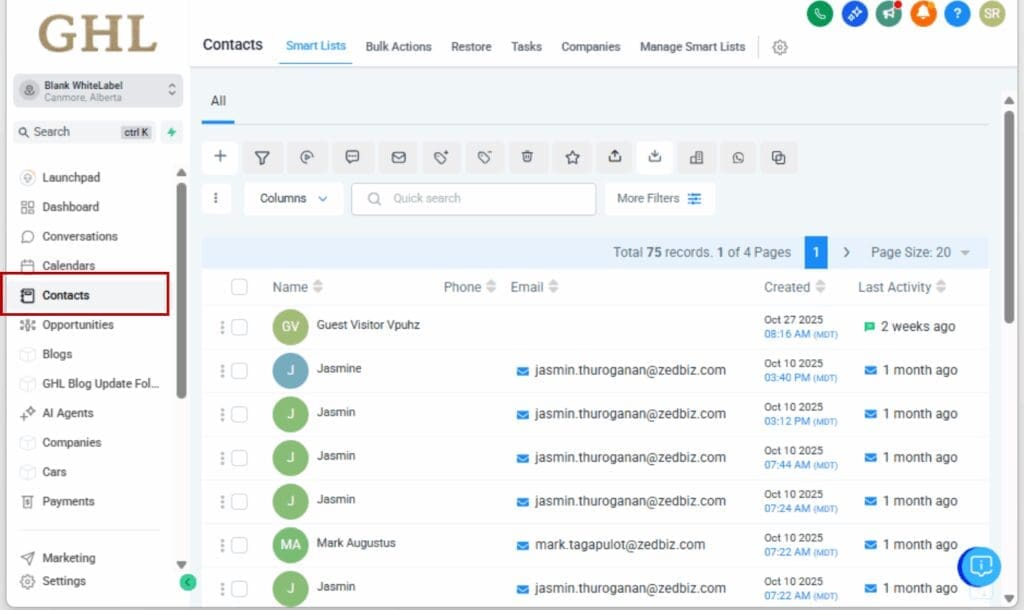Screen dimensions: 1024x610
Task: Open the Columns dropdown
Action: 292,198
